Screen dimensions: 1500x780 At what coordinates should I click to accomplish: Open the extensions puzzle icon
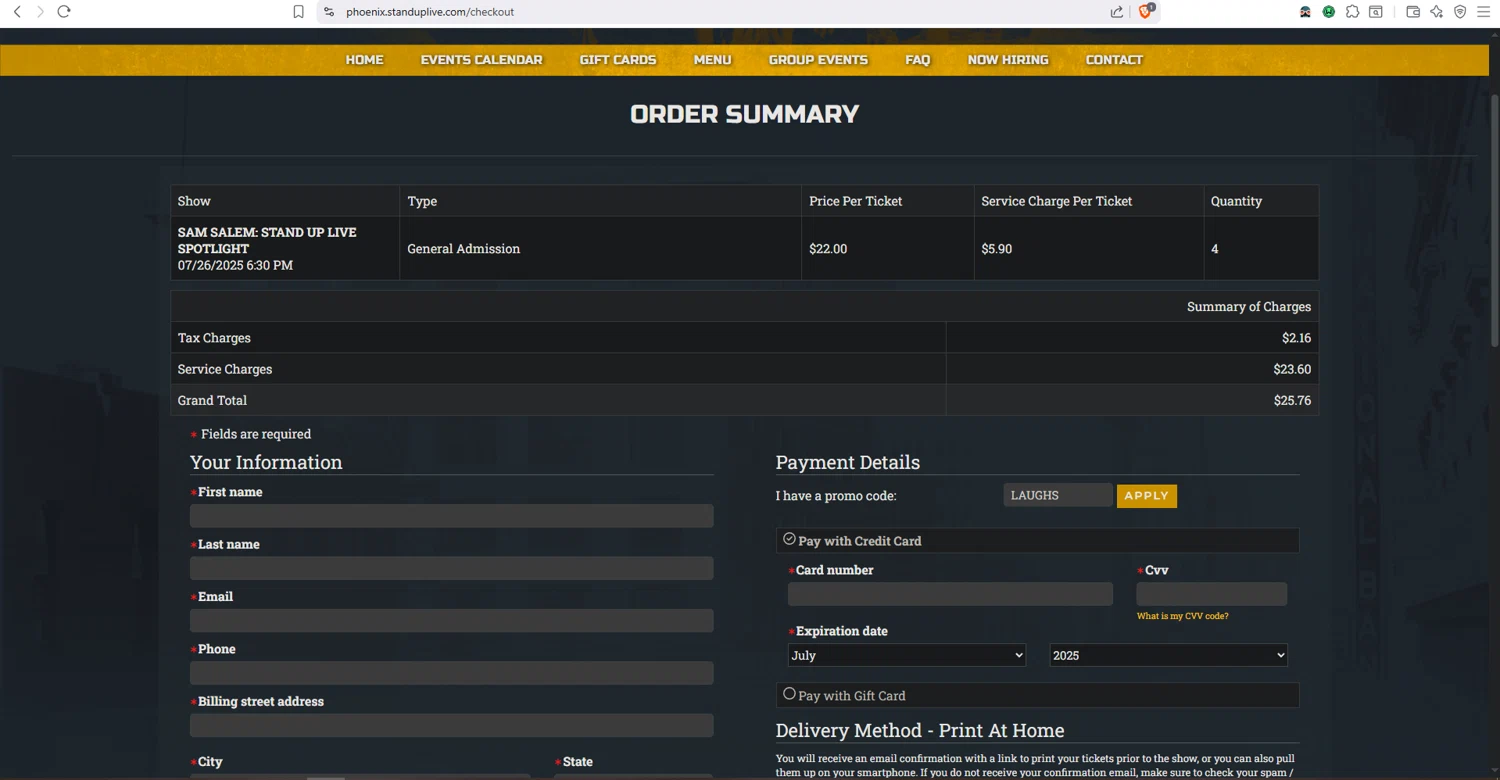[x=1352, y=12]
